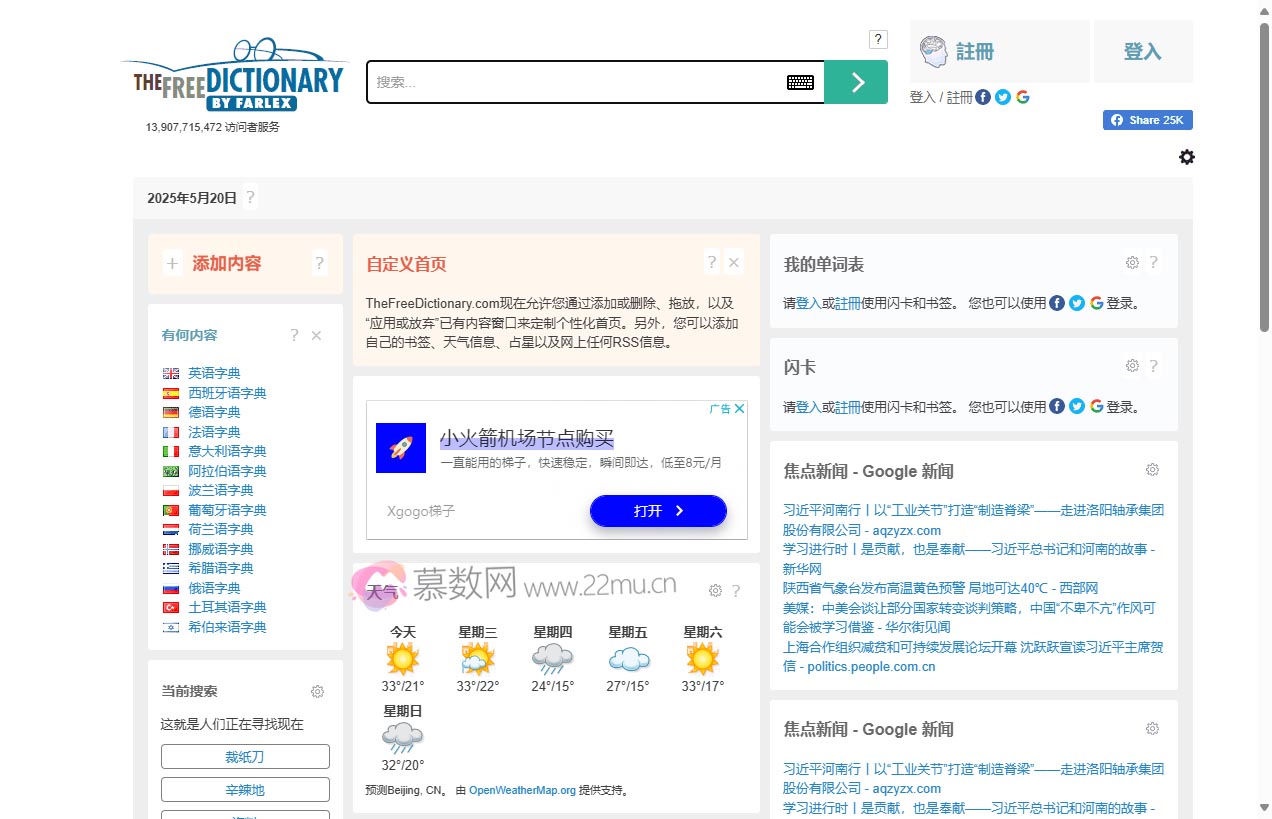Open page settings gear below Share button
Viewport: 1272px width, 819px height.
(x=1186, y=157)
